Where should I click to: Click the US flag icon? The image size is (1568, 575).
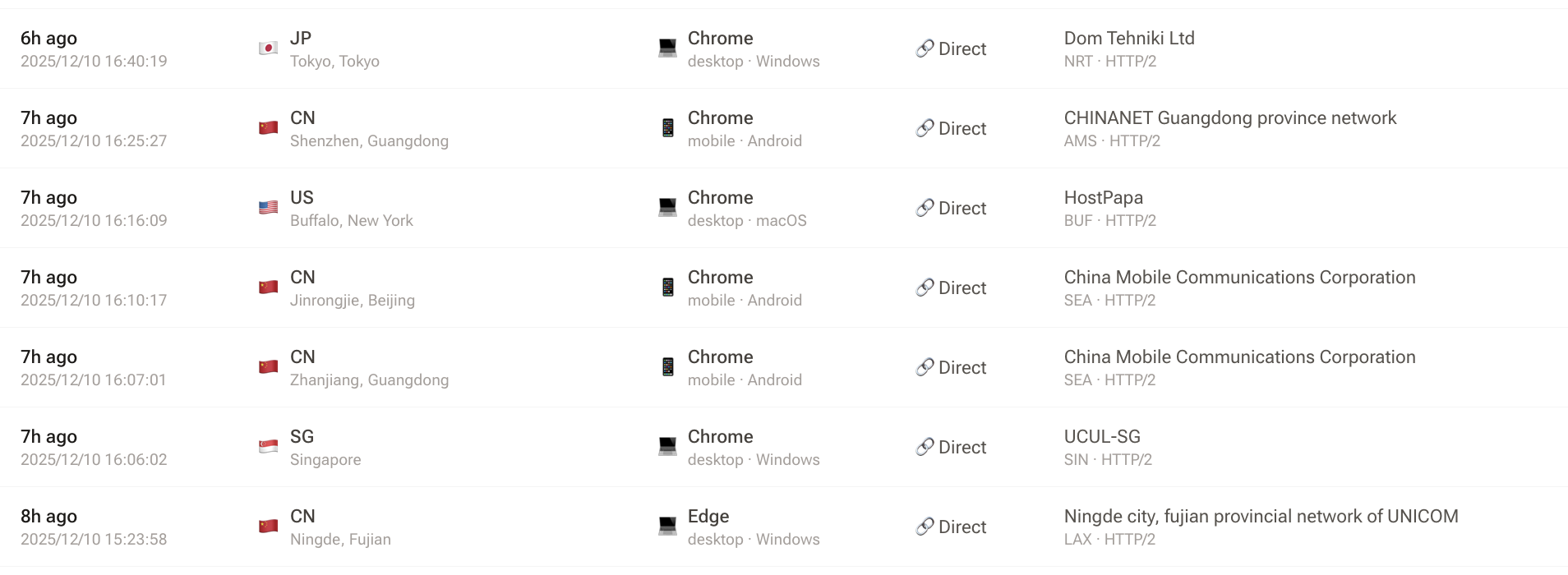pyautogui.click(x=268, y=208)
